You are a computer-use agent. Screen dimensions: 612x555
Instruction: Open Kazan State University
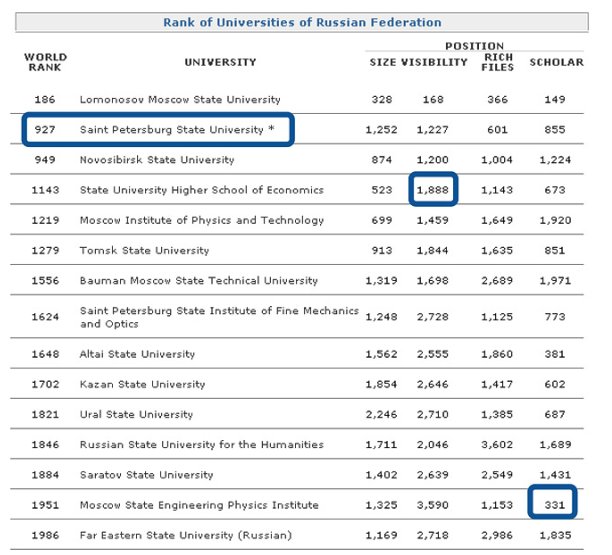pyautogui.click(x=143, y=384)
